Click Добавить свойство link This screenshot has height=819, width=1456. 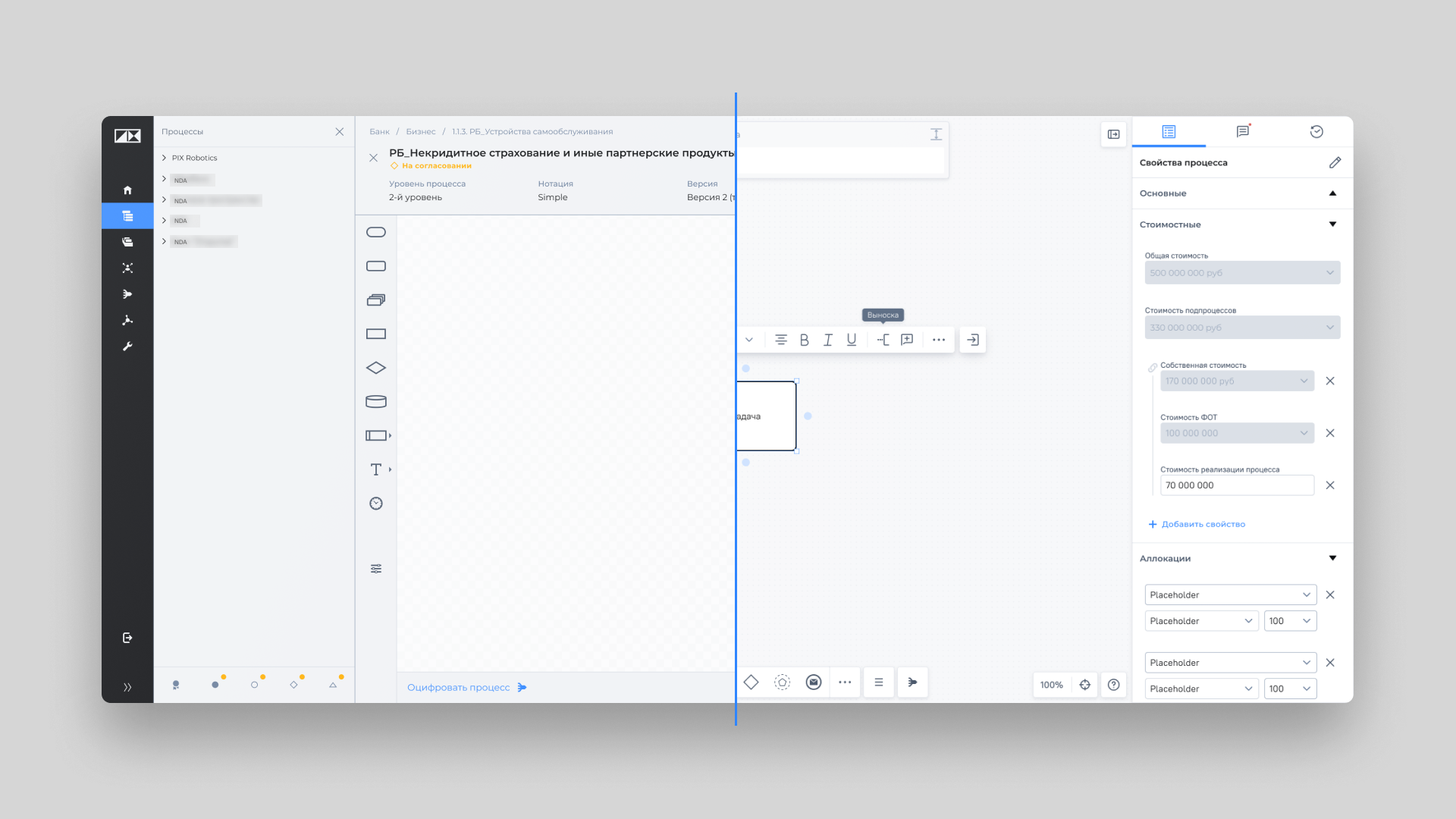(1197, 524)
